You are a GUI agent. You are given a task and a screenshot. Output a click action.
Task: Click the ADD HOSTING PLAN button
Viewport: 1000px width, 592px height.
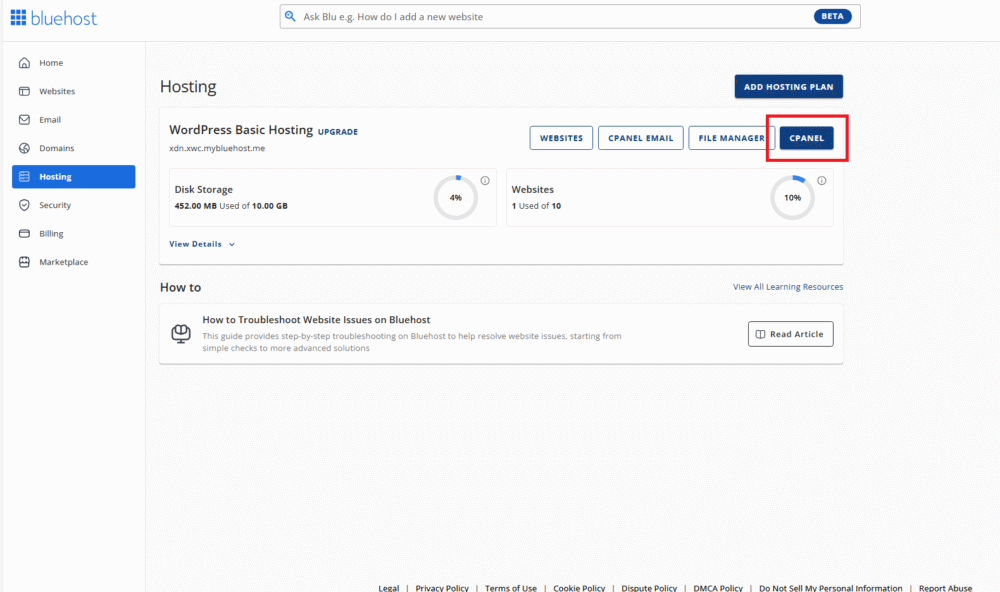[788, 86]
